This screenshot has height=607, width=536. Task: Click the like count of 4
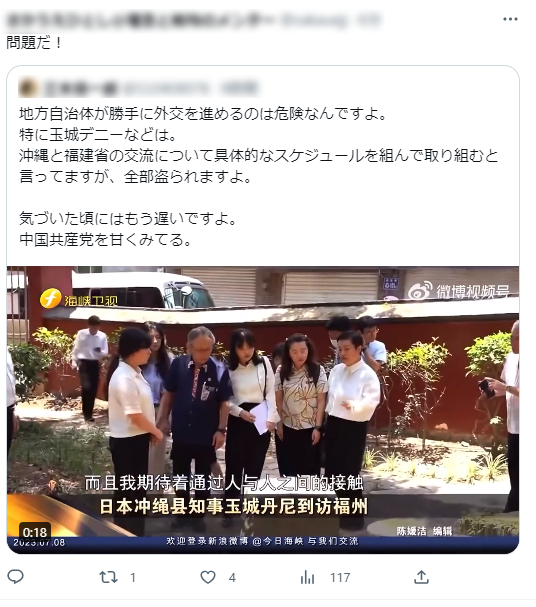coord(232,578)
